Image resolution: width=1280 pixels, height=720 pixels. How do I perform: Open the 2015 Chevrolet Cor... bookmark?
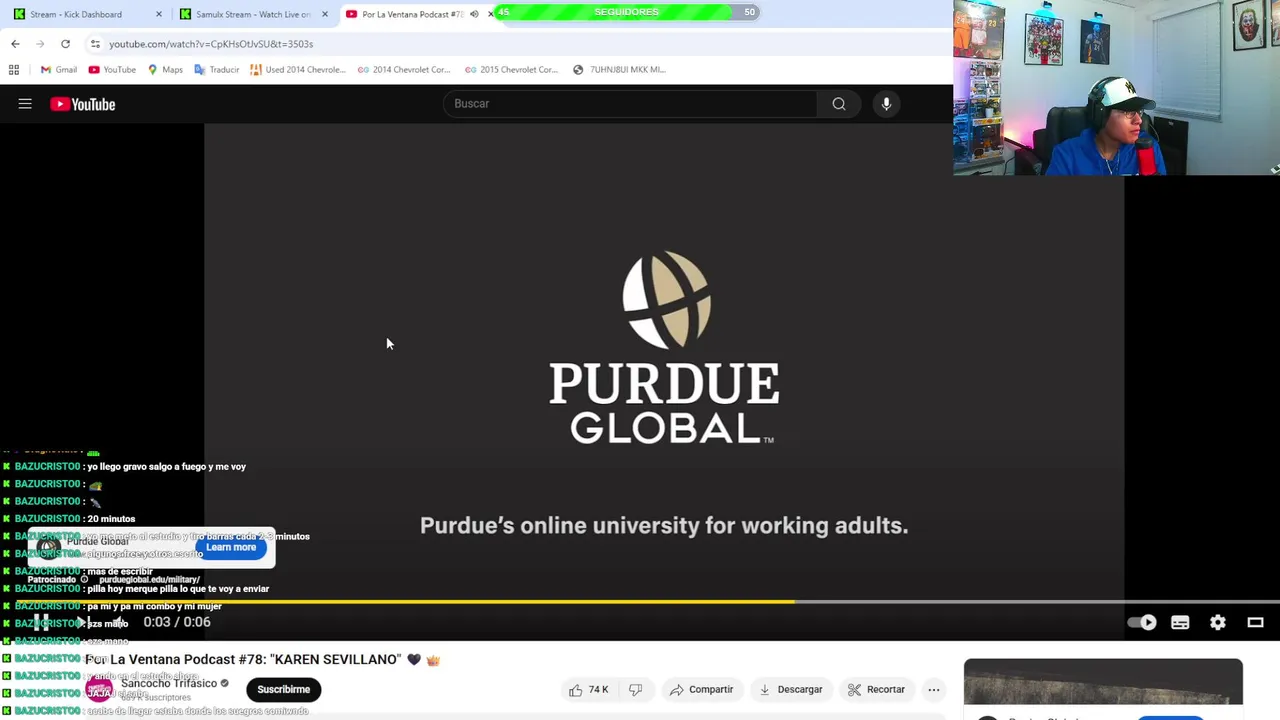coord(510,70)
